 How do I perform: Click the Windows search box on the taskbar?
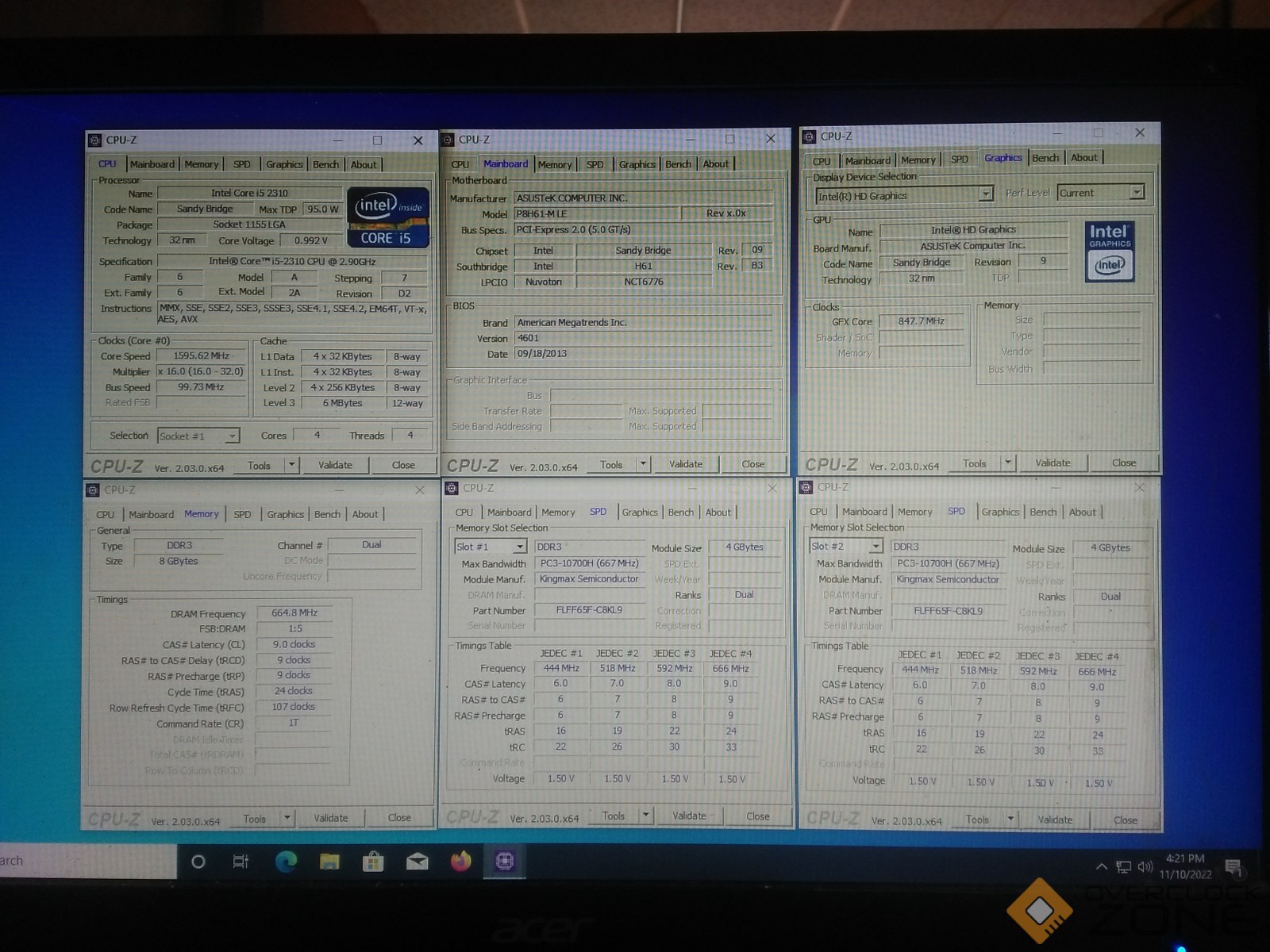(x=88, y=861)
